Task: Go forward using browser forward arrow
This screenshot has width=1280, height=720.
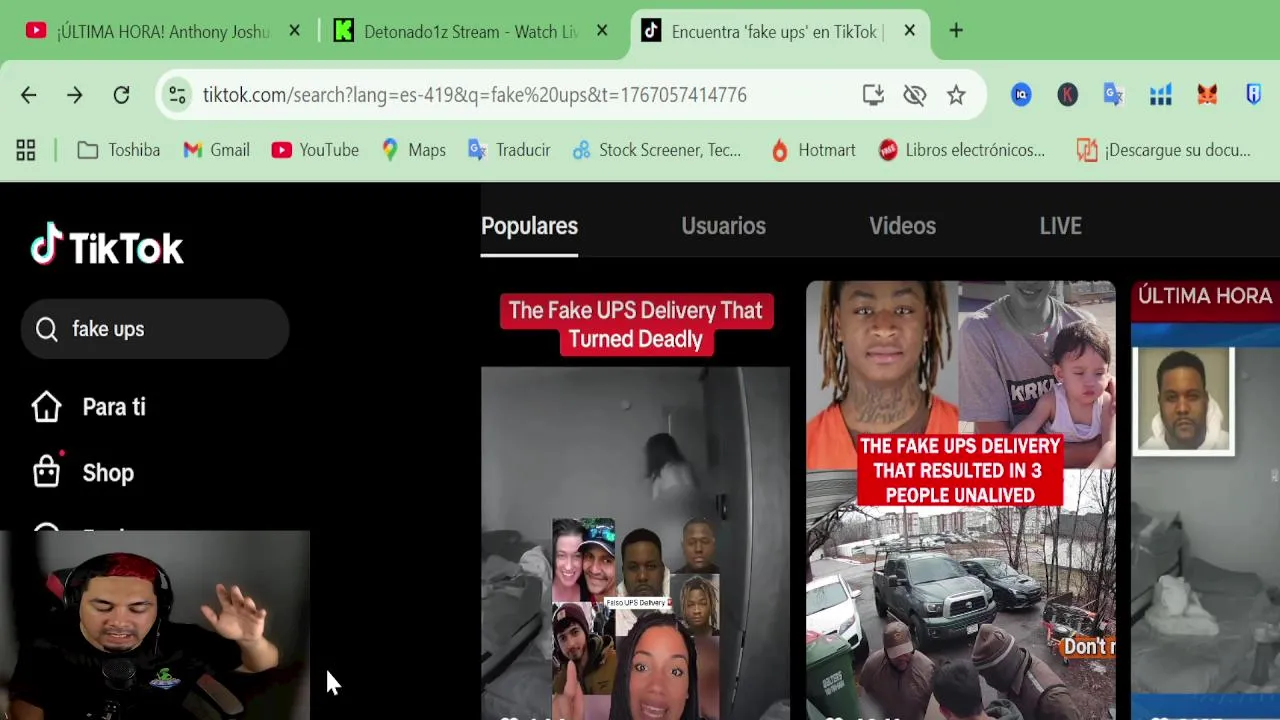Action: [75, 95]
